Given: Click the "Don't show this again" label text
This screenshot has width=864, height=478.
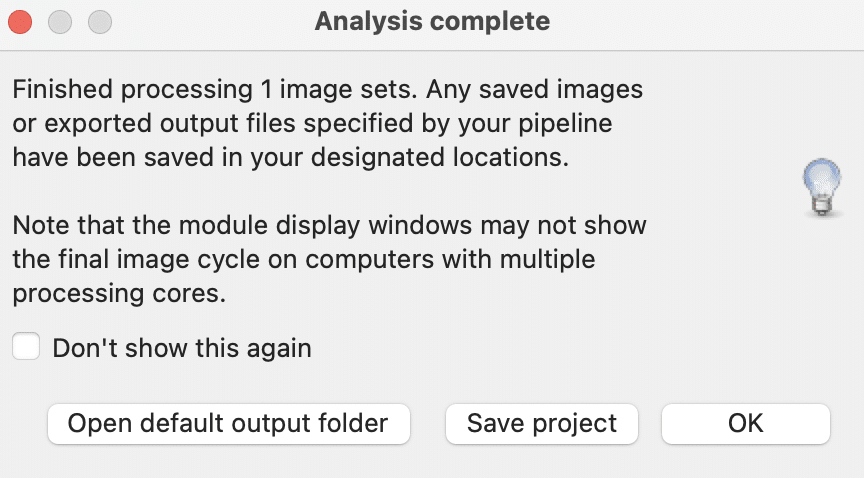Looking at the screenshot, I should tap(182, 348).
